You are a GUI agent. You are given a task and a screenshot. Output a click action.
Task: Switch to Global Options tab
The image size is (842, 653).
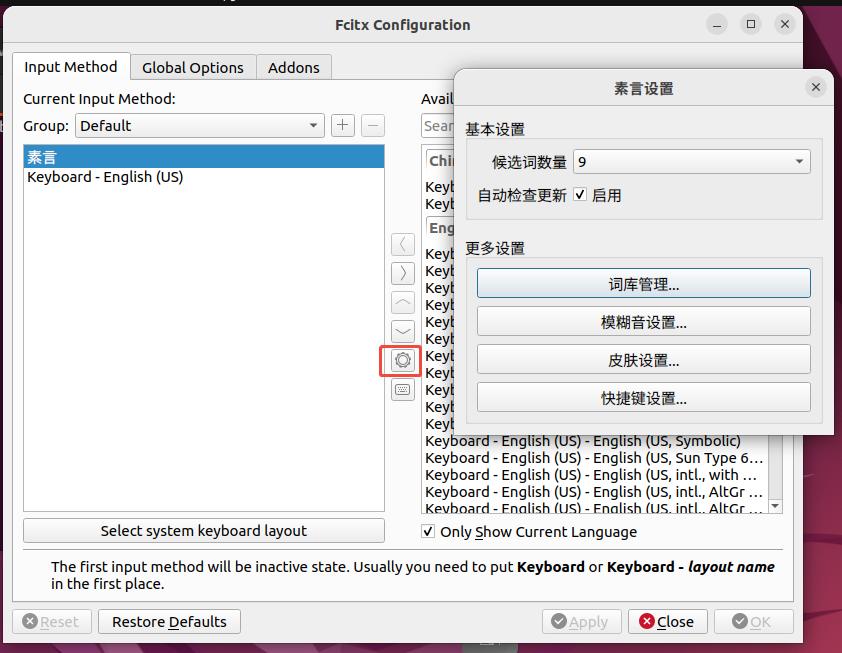click(x=193, y=68)
